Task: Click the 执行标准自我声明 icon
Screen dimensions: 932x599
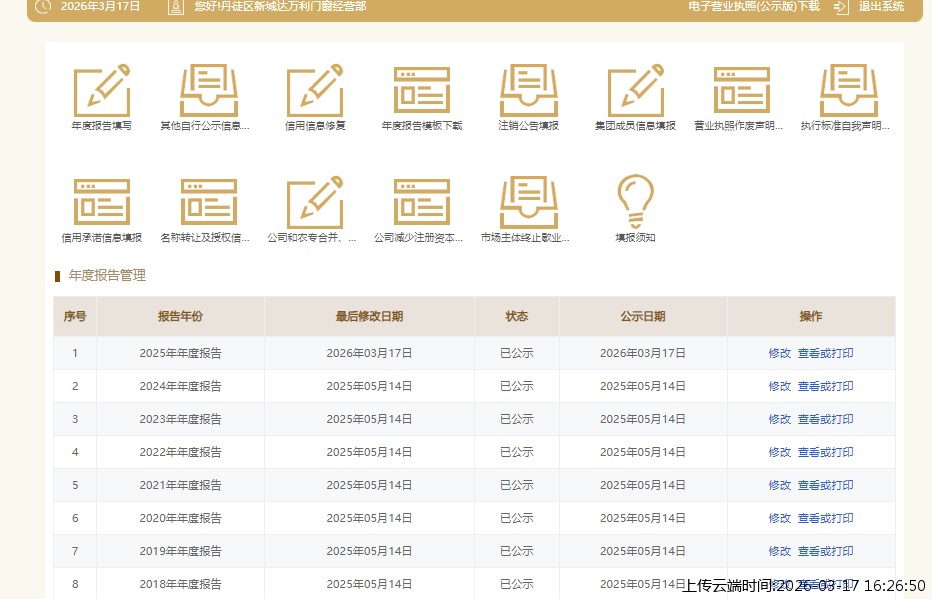Action: point(848,92)
